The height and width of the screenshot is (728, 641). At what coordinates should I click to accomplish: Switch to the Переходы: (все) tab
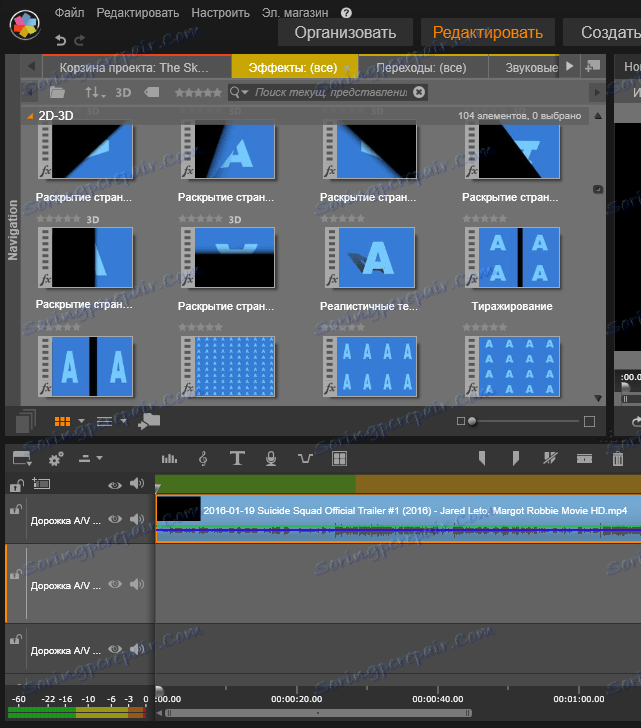coord(420,68)
